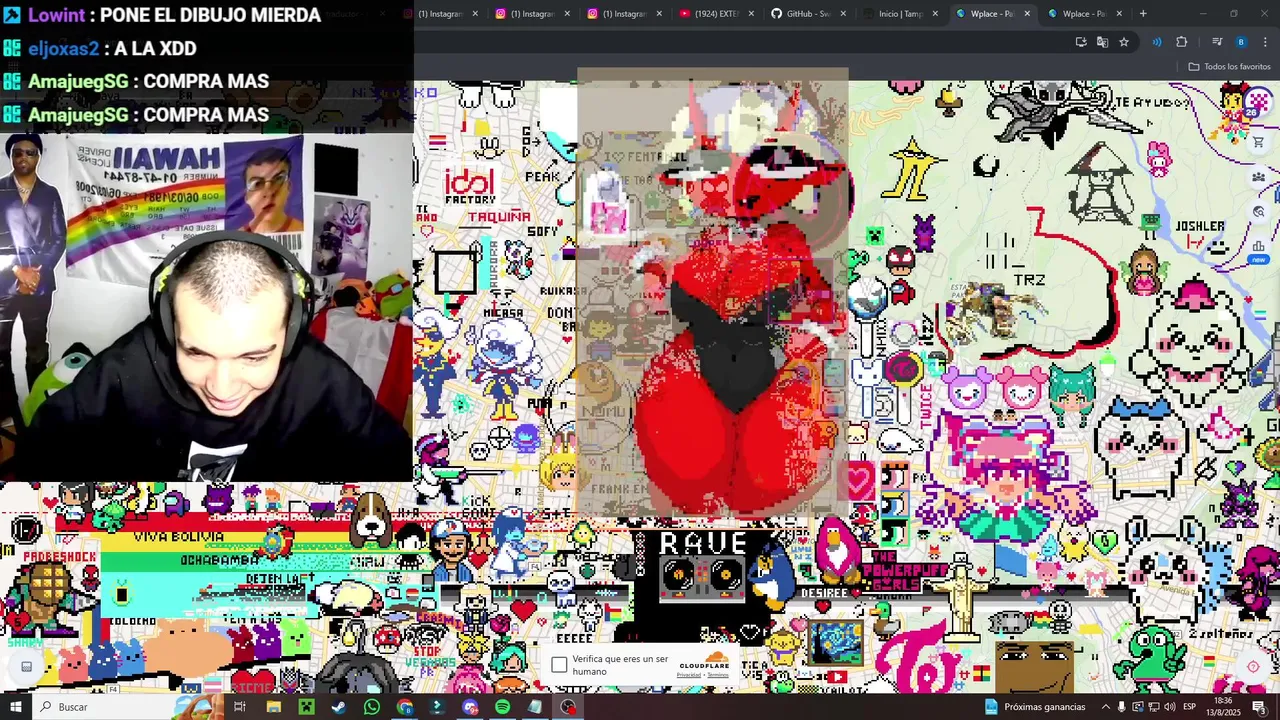Open the green creeper-face app on taskbar
The image size is (1280, 720).
[x=306, y=707]
